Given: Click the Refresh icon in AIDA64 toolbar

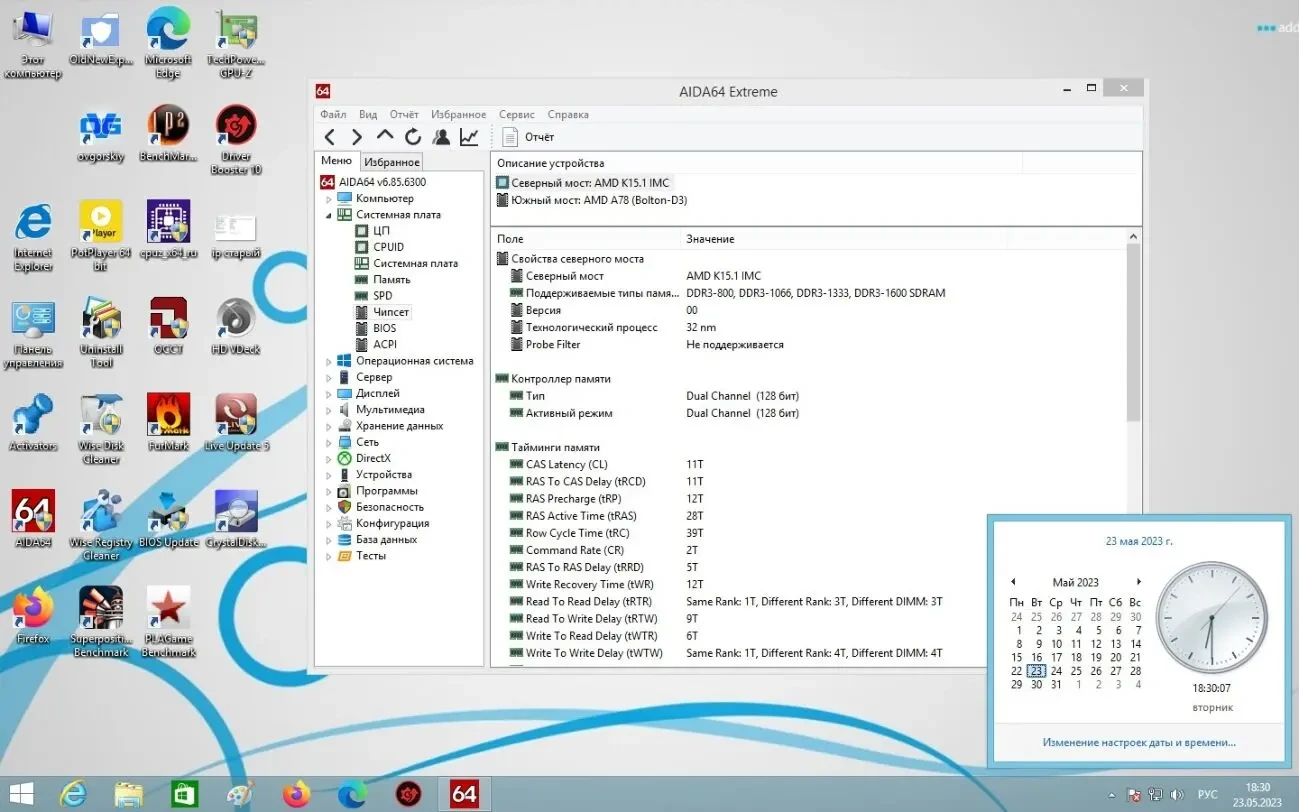Looking at the screenshot, I should [x=413, y=137].
